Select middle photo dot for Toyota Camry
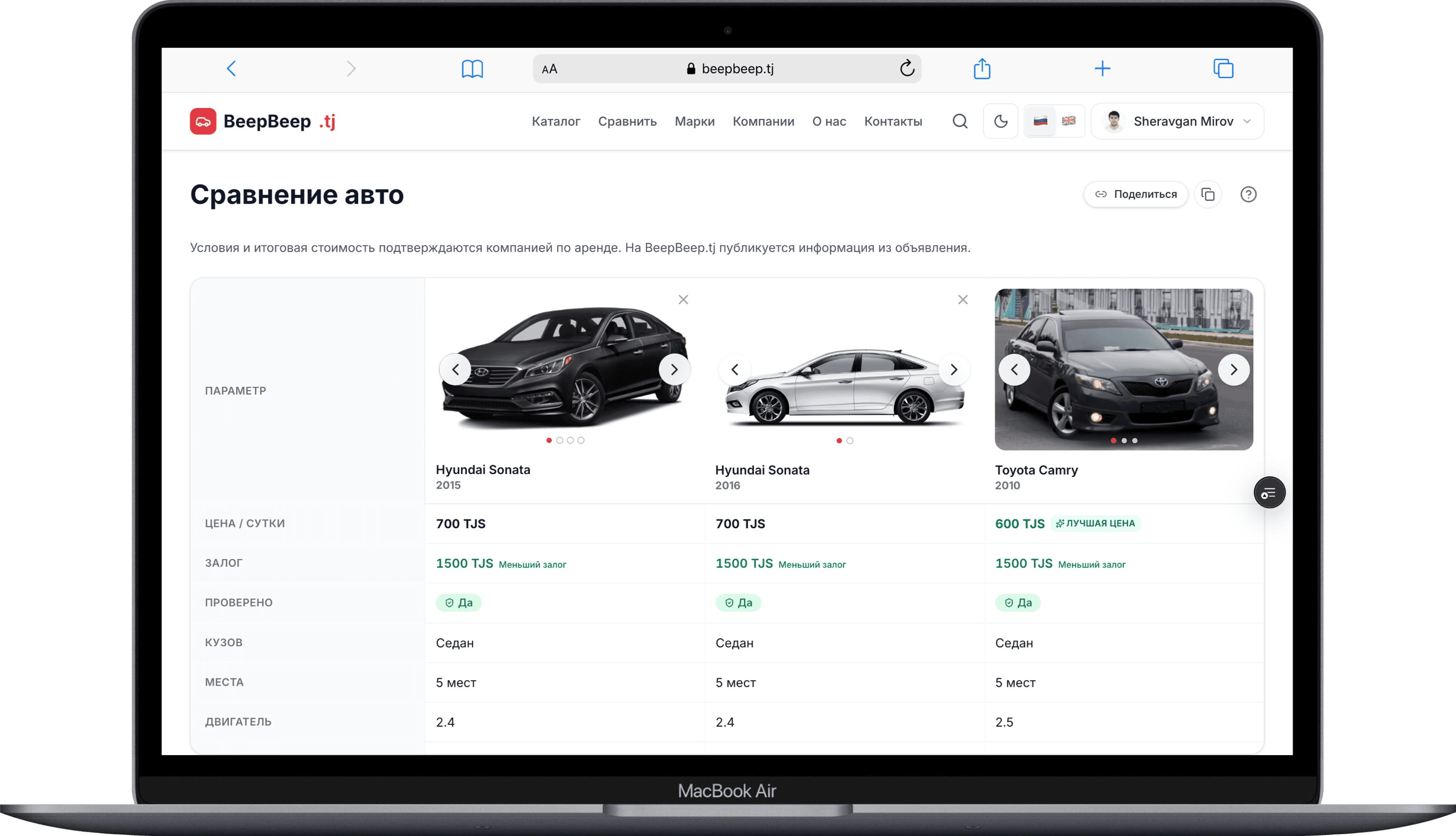1456x836 pixels. [1124, 441]
